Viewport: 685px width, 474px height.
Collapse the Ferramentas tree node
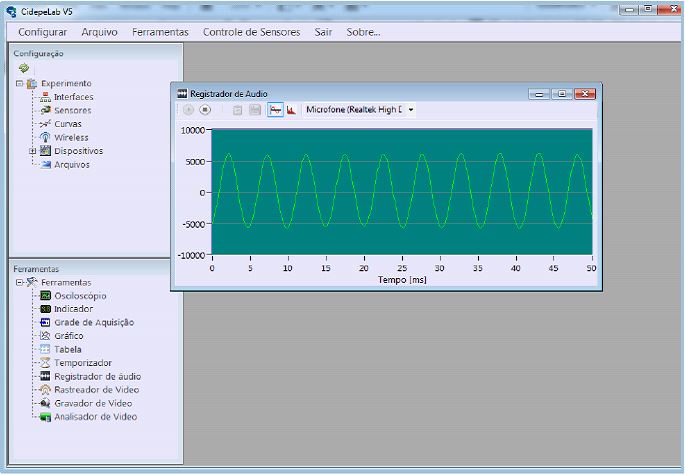19,282
